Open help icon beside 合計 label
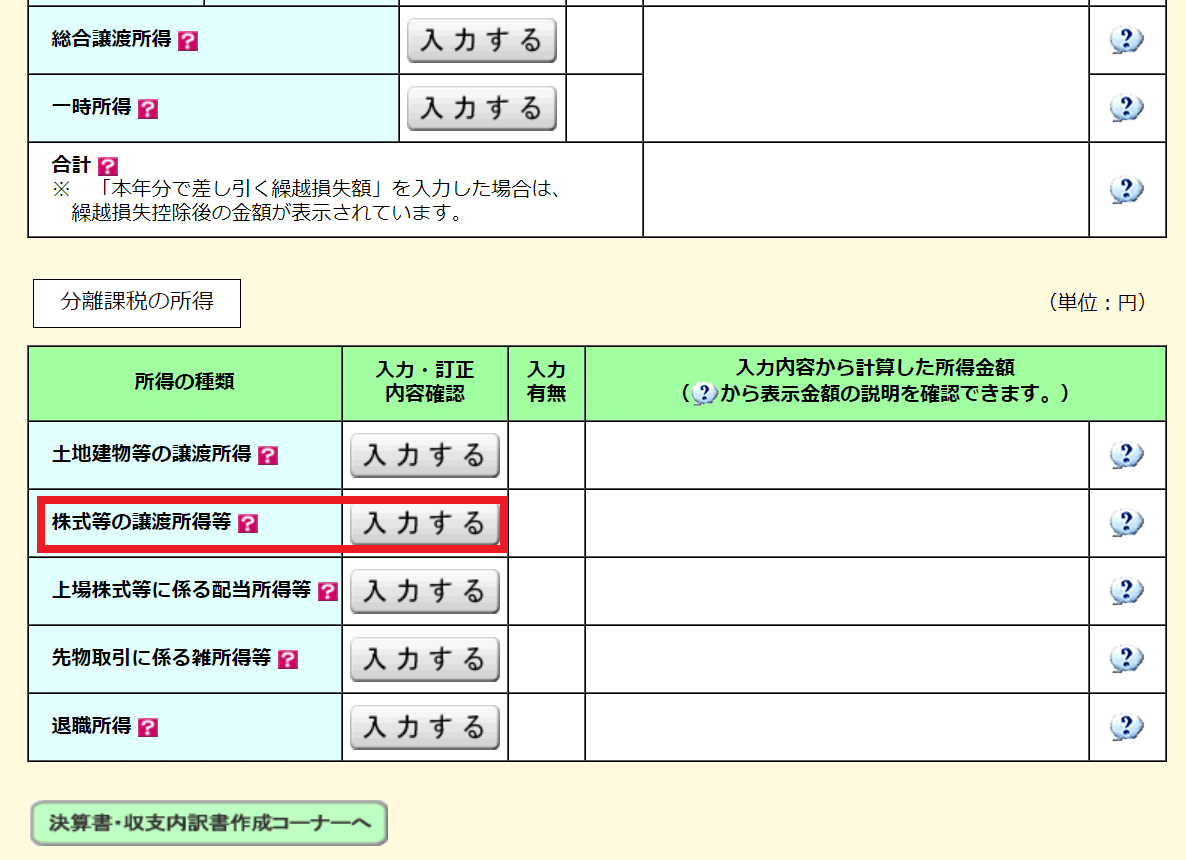Screen dimensions: 1186x860 tap(107, 164)
